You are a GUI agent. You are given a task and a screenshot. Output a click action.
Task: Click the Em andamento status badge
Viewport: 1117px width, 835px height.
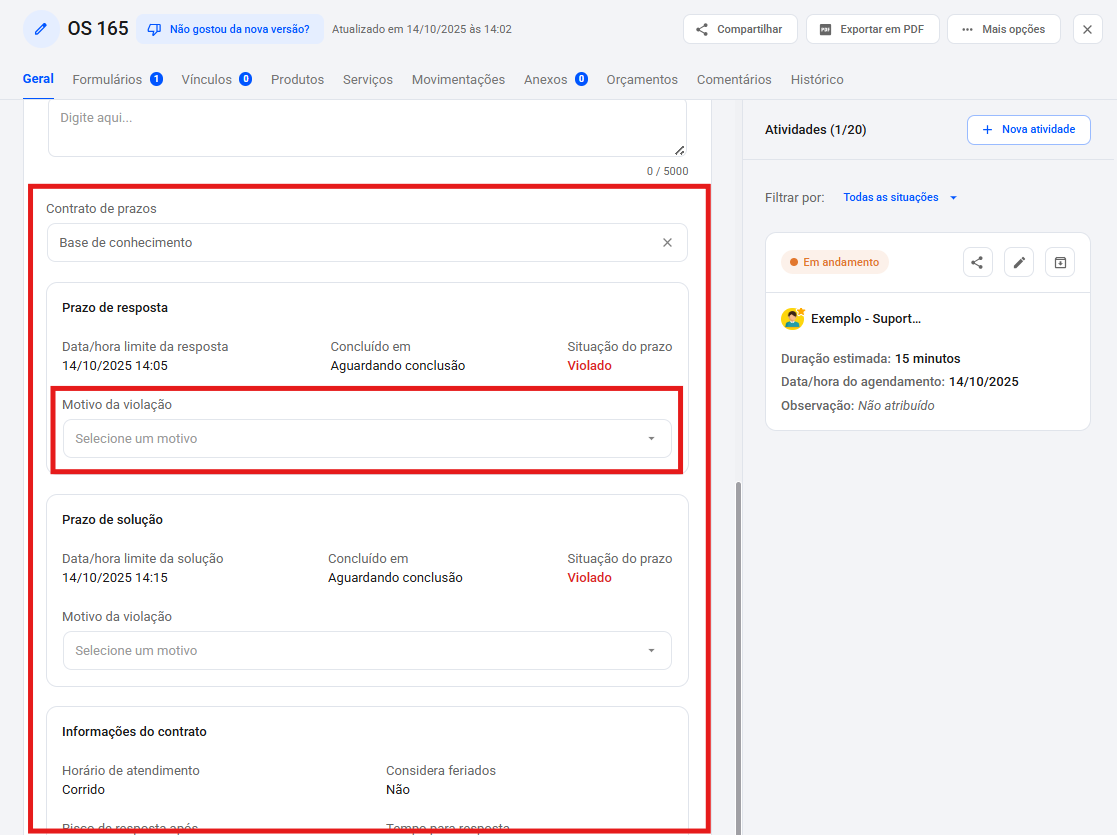(834, 262)
